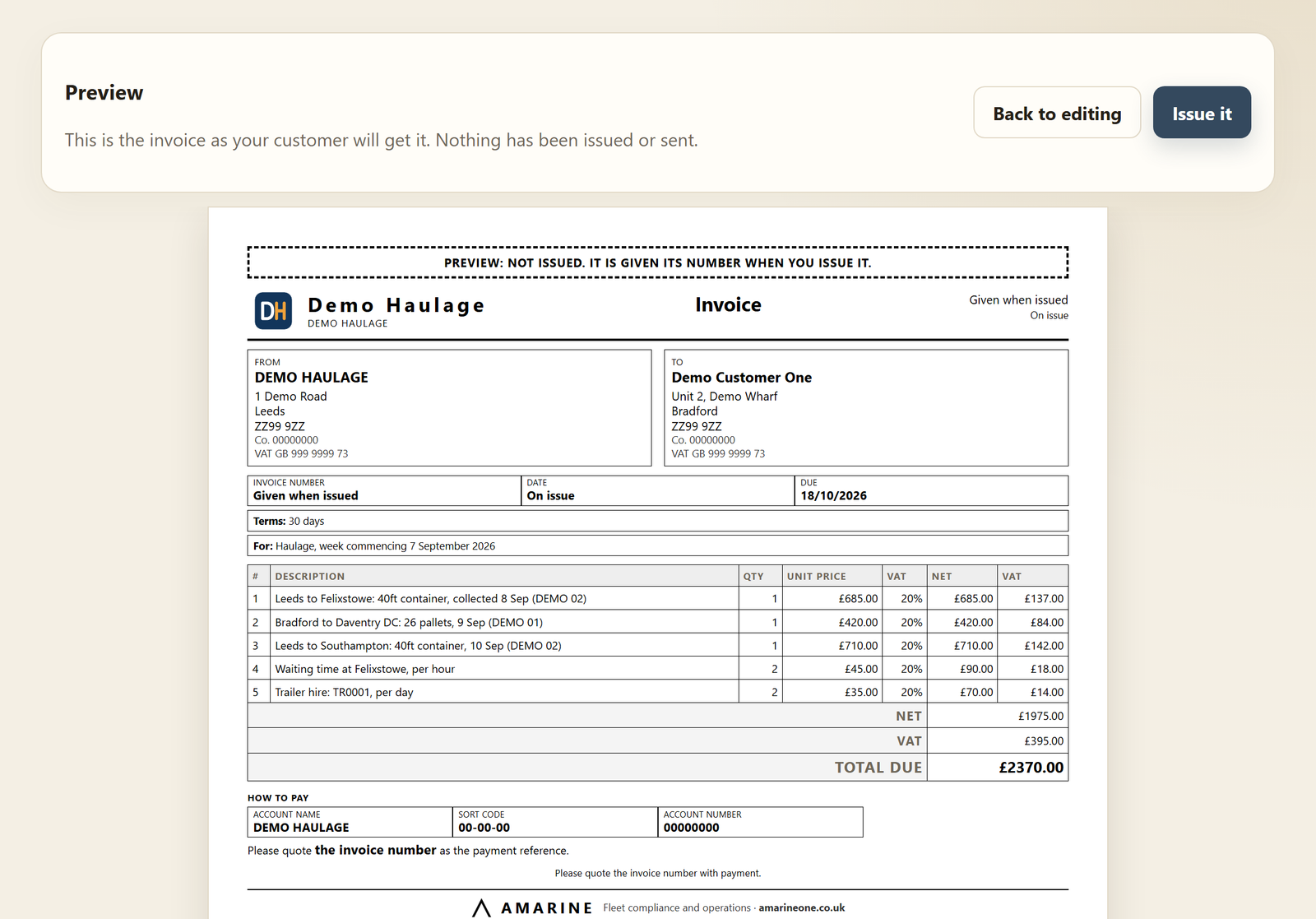Click the customer name Demo Customer One
Screen dimensions: 1316x919
pyautogui.click(x=741, y=378)
